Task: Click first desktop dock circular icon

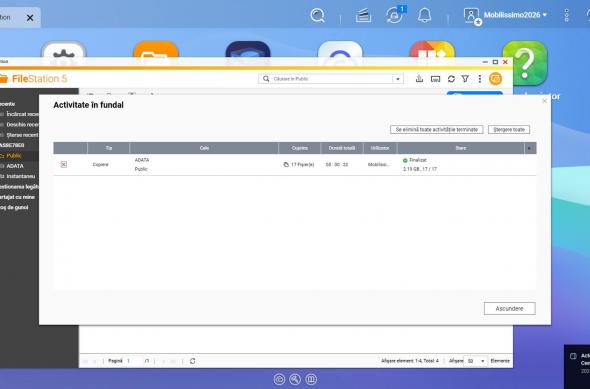Action: [x=279, y=379]
